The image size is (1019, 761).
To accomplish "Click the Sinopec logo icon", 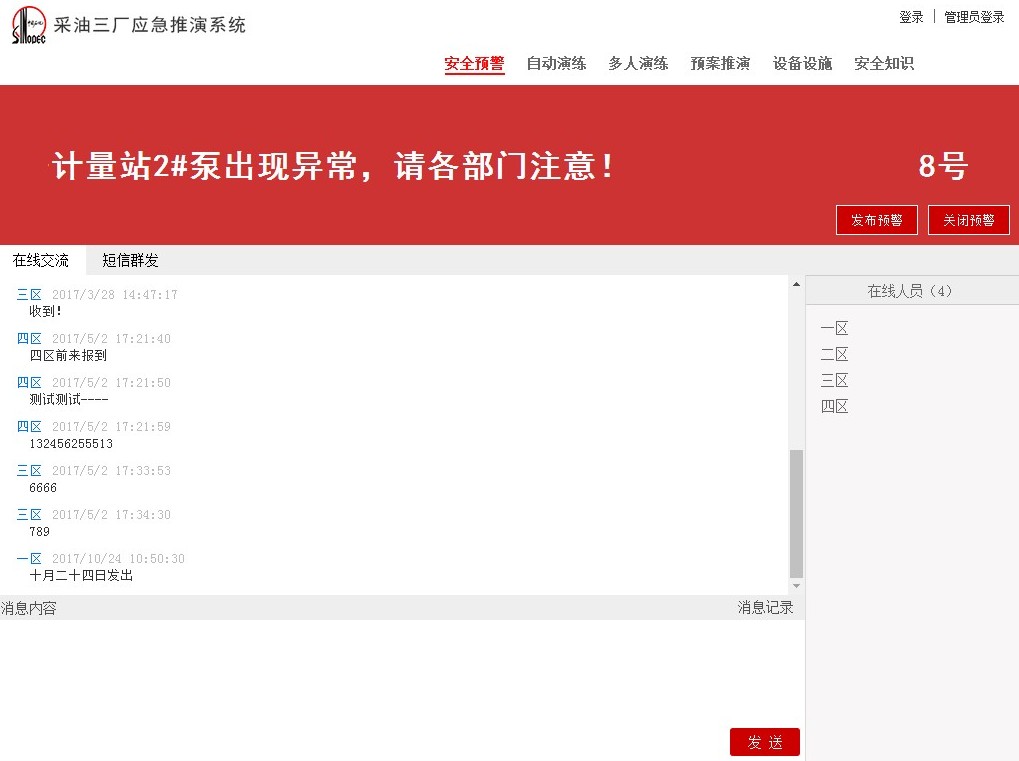I will tap(29, 25).
